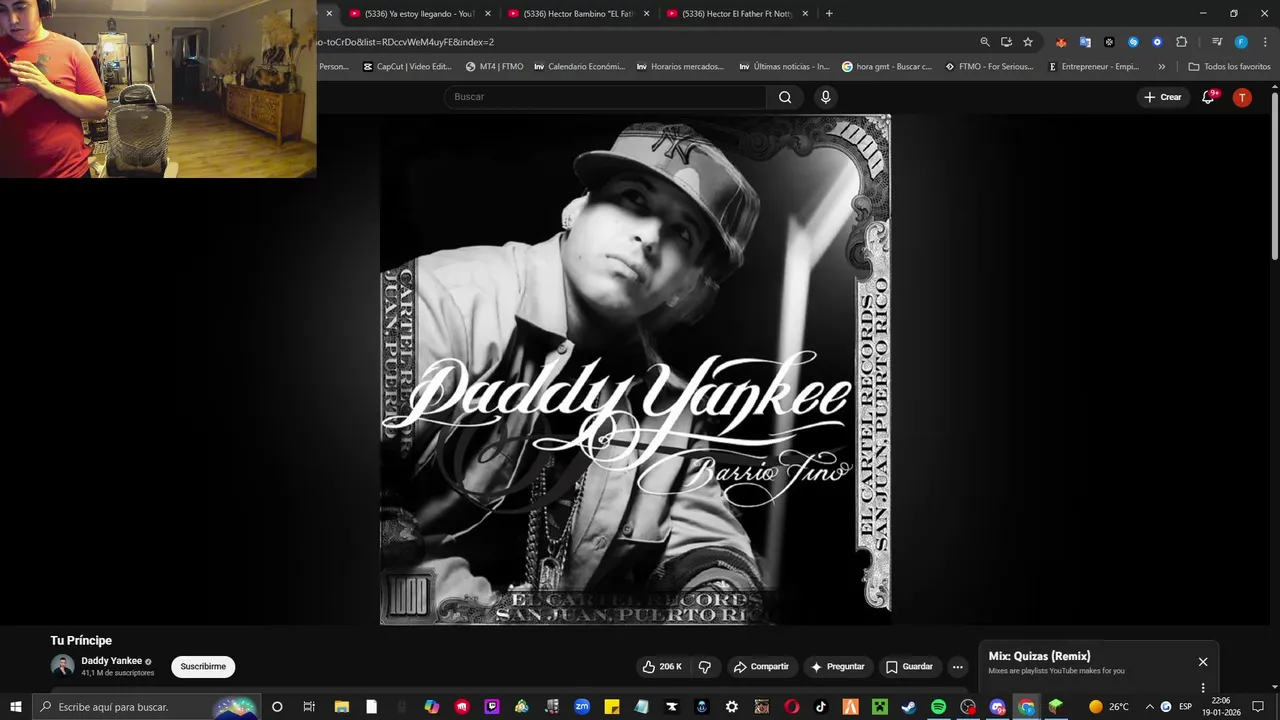Open Steam from the taskbar
Image resolution: width=1280 pixels, height=720 pixels.
pyautogui.click(x=909, y=707)
